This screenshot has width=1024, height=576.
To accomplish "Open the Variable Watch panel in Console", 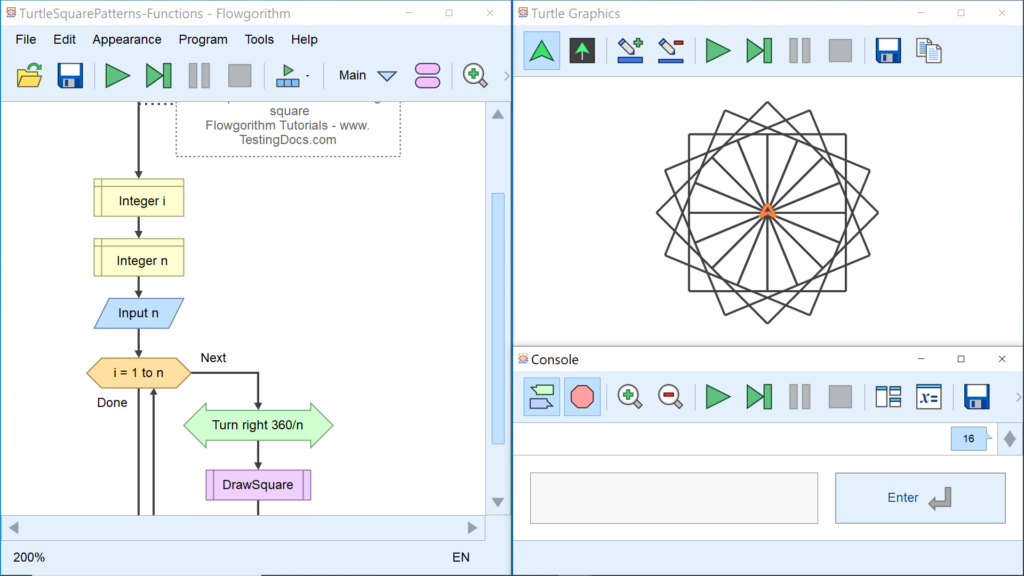I will point(928,397).
